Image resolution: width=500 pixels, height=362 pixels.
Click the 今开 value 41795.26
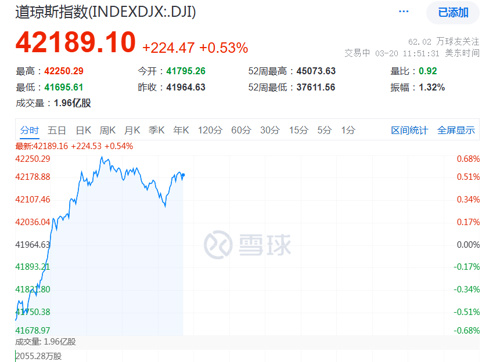click(186, 71)
